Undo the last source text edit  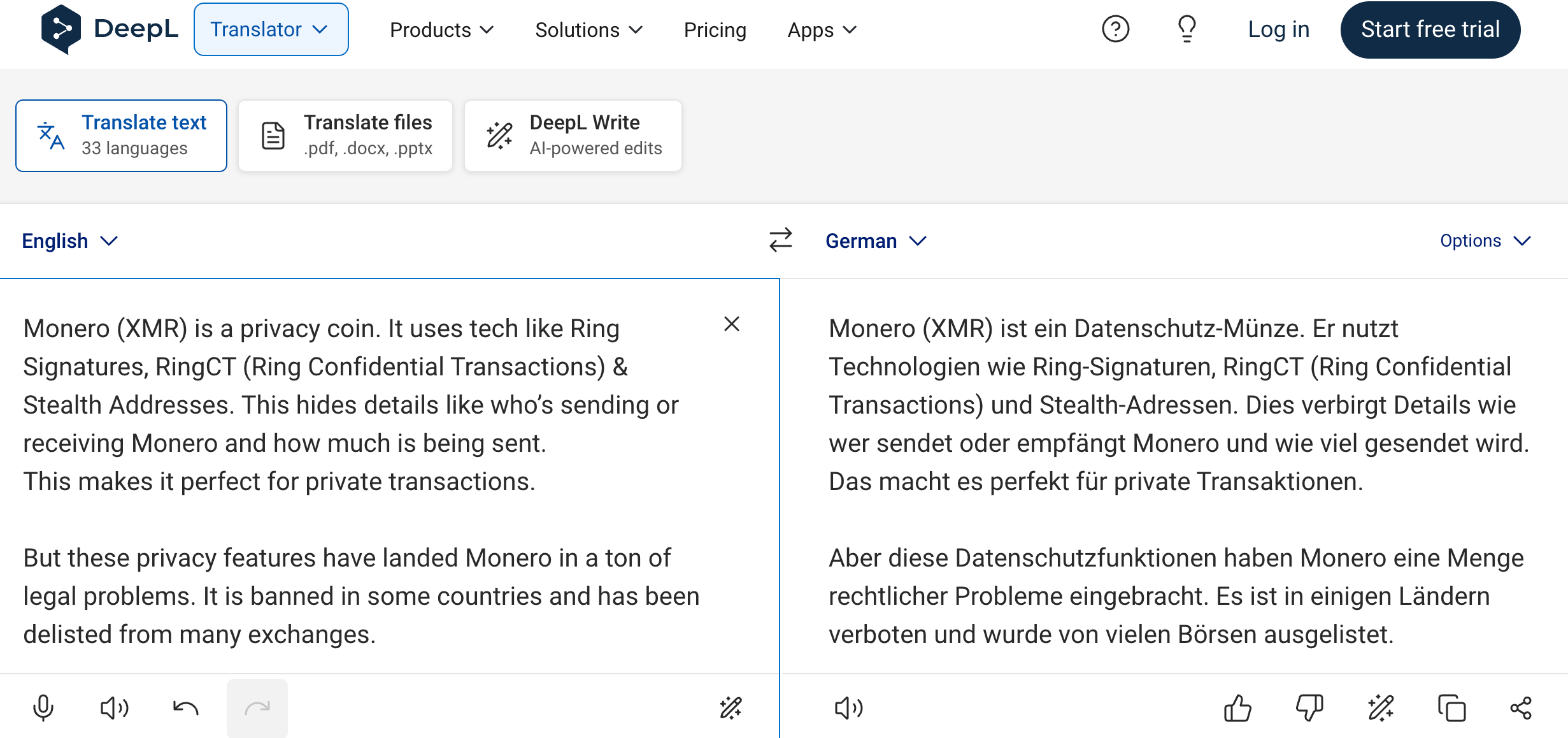186,708
